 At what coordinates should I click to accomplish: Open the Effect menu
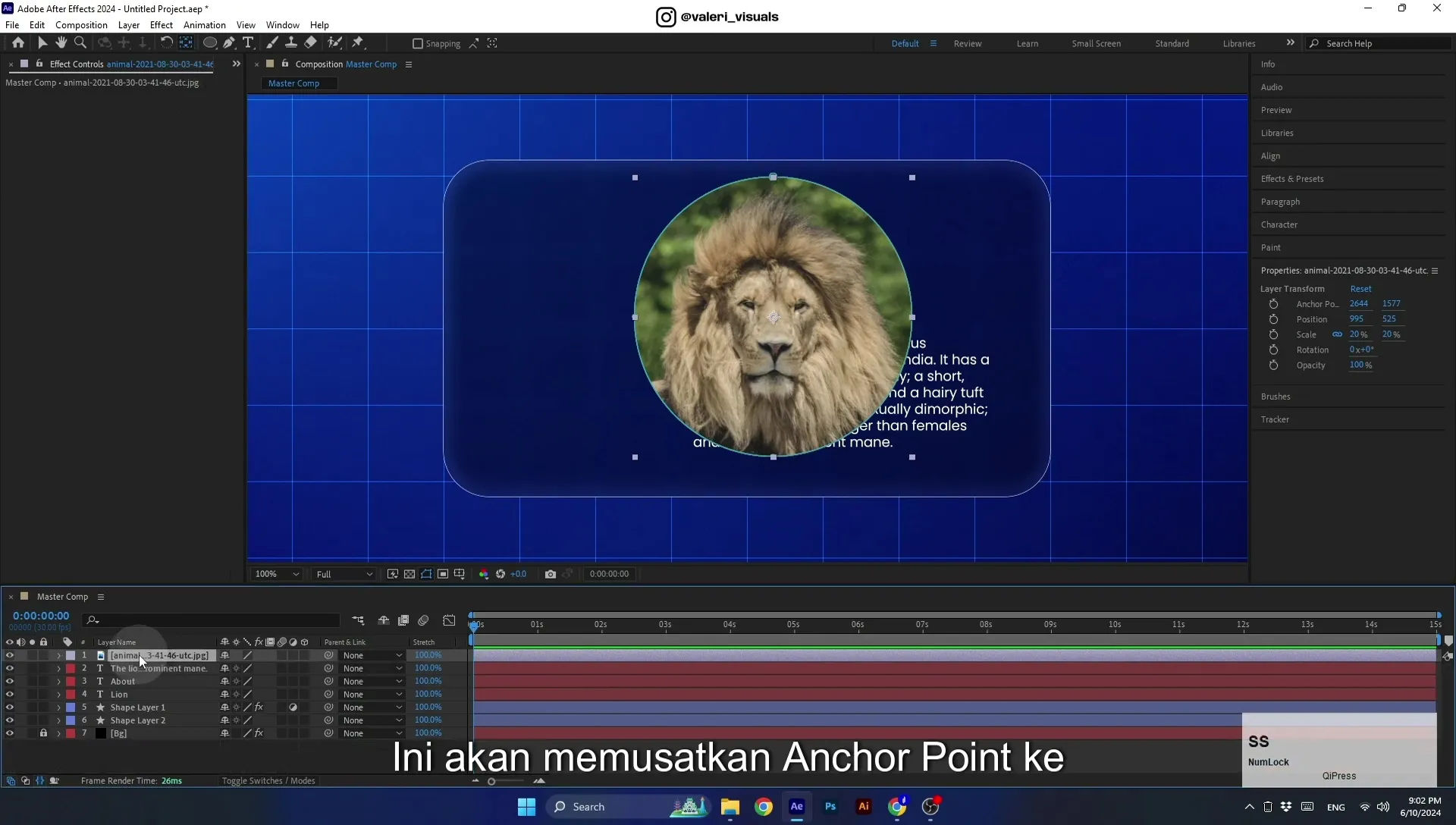(162, 25)
